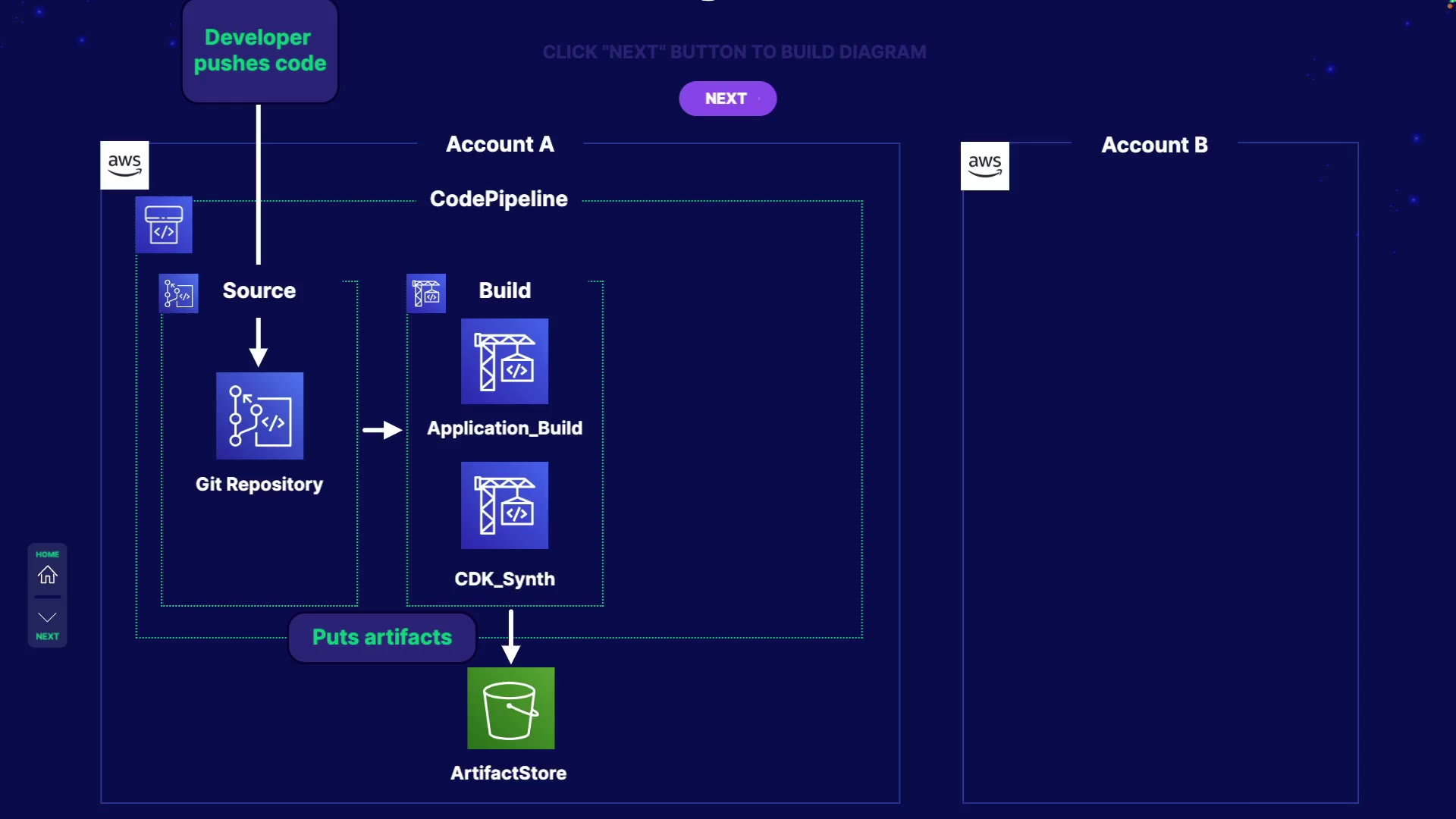Click the AWS logo in Account B
This screenshot has width=1456, height=819.
point(984,166)
